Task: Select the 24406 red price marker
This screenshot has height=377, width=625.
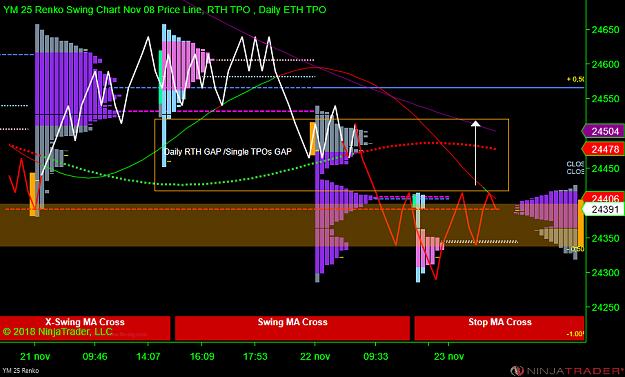Action: [x=603, y=197]
